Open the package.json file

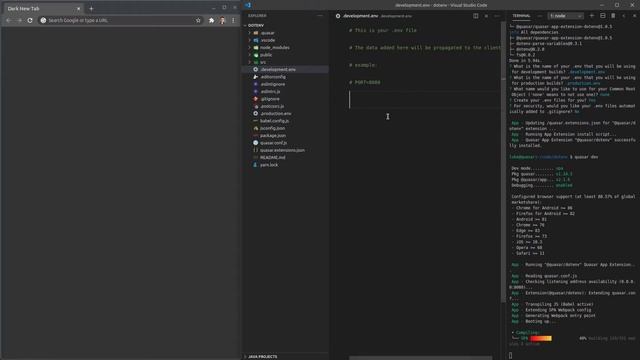(x=273, y=136)
